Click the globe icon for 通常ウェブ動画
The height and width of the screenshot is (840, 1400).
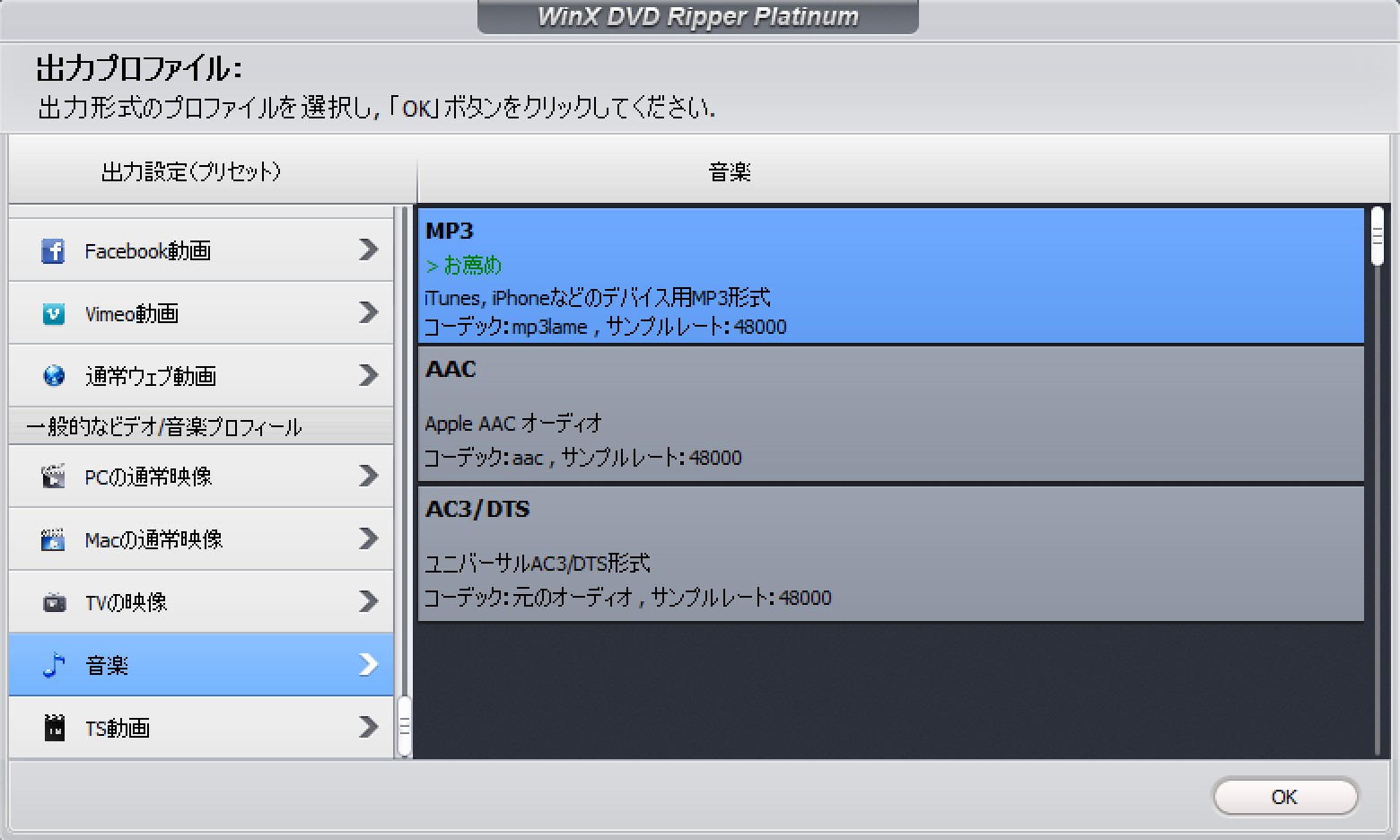coord(53,376)
